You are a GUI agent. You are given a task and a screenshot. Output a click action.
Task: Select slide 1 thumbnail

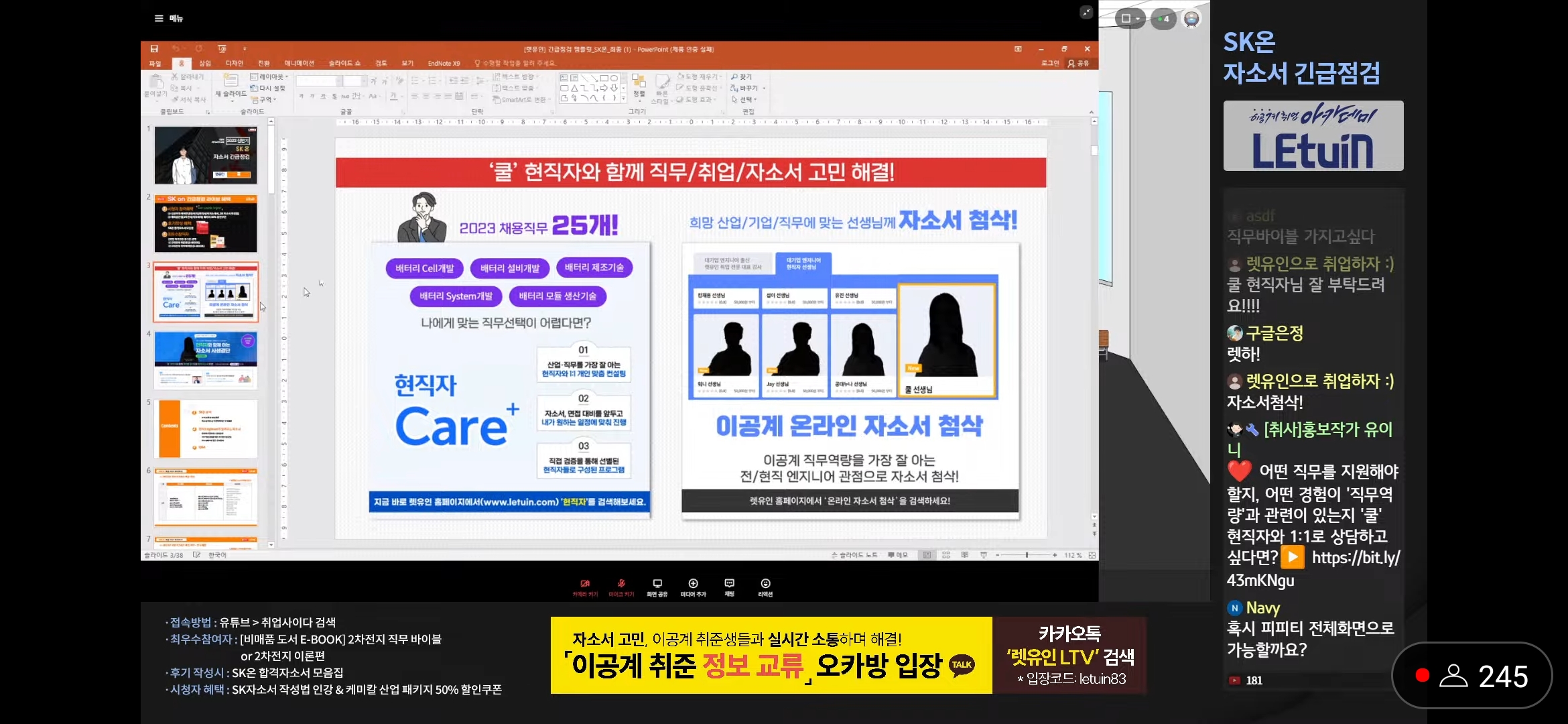pyautogui.click(x=206, y=155)
